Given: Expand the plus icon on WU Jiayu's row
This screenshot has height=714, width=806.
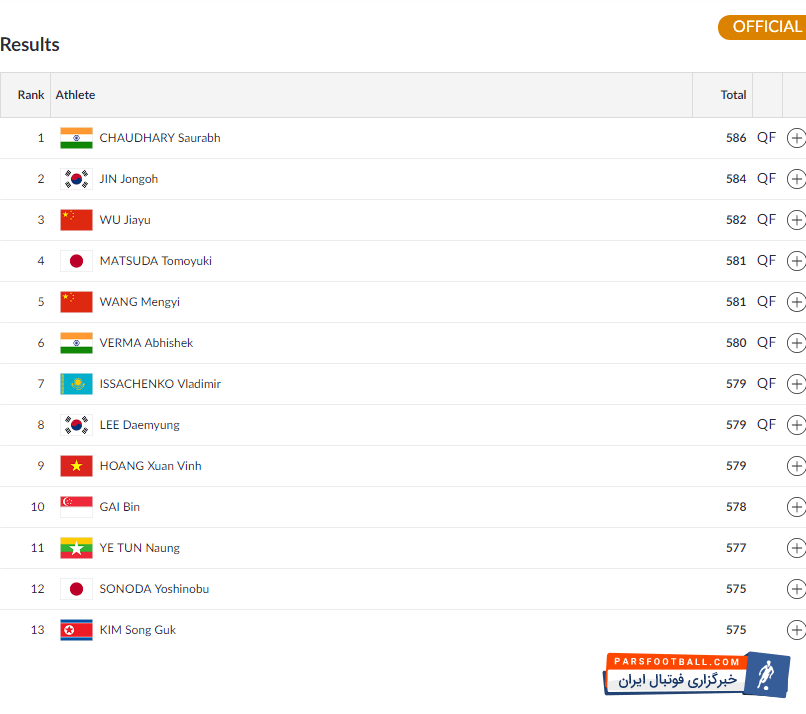Looking at the screenshot, I should click(x=796, y=220).
